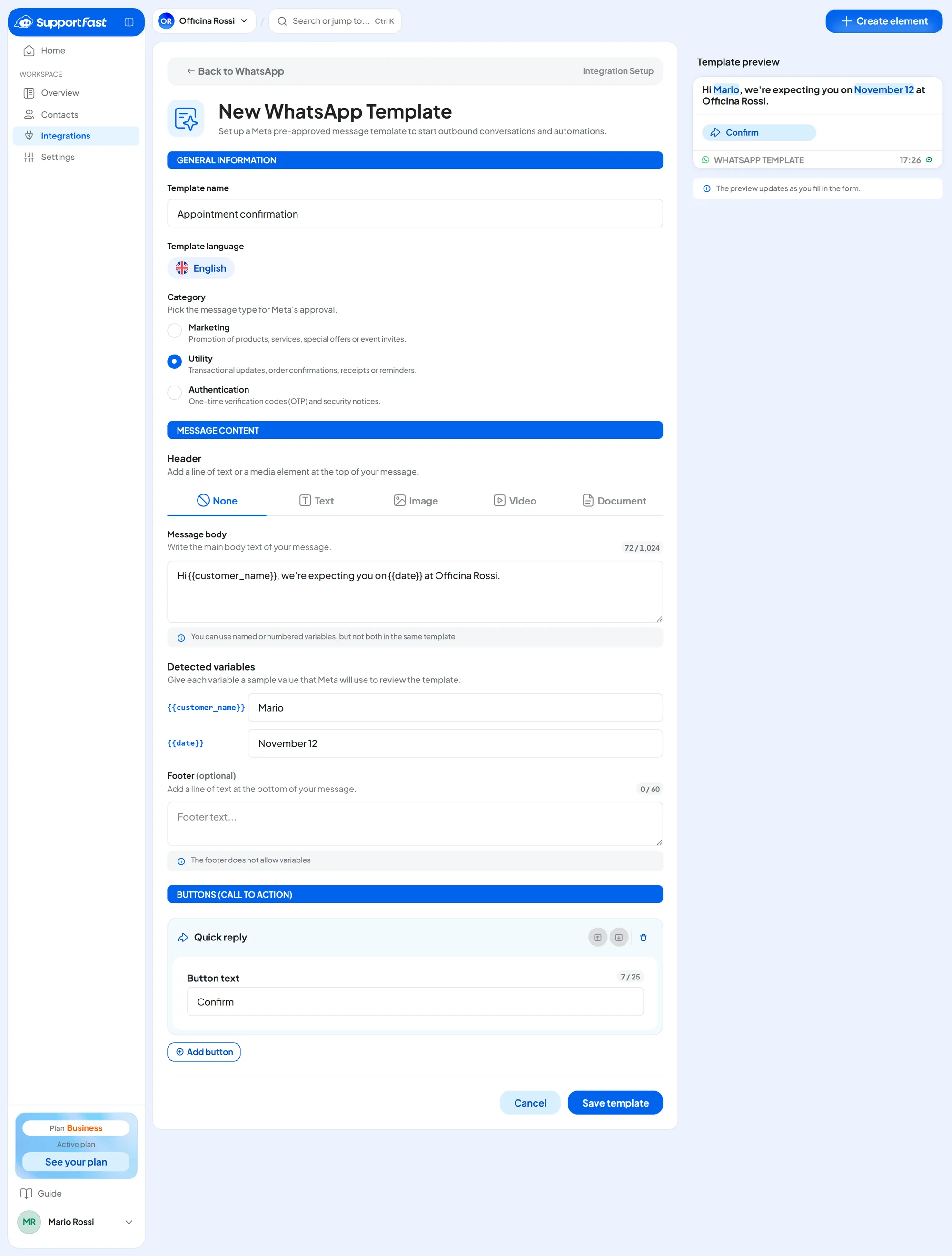Choose None header tab

point(217,501)
